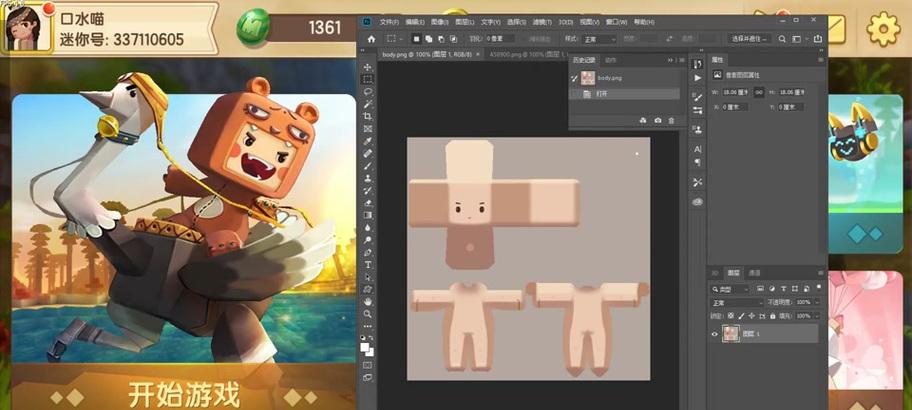Switch to the body.png document tab
This screenshot has width=912, height=410.
[x=426, y=54]
